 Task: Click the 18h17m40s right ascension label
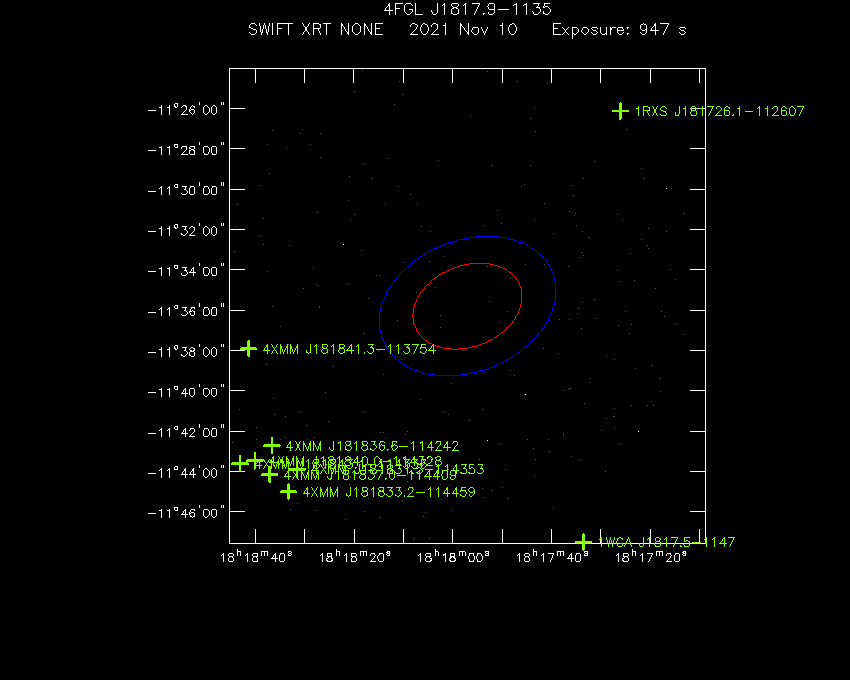552,557
